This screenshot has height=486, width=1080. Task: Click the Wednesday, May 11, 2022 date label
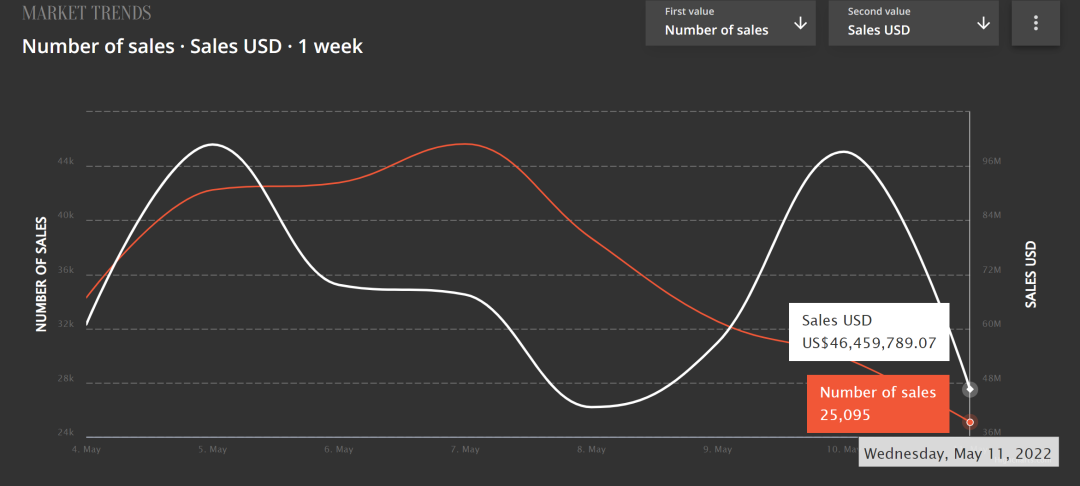pyautogui.click(x=958, y=454)
